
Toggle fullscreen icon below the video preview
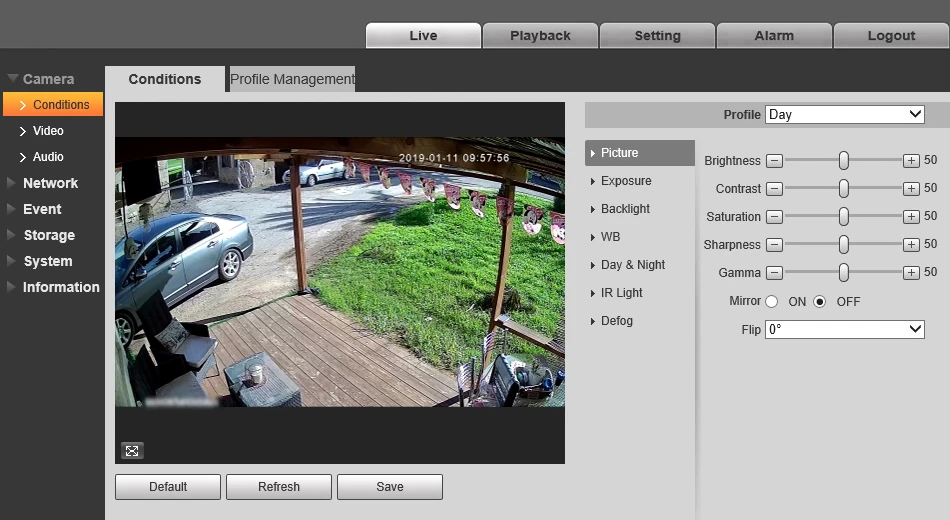132,450
